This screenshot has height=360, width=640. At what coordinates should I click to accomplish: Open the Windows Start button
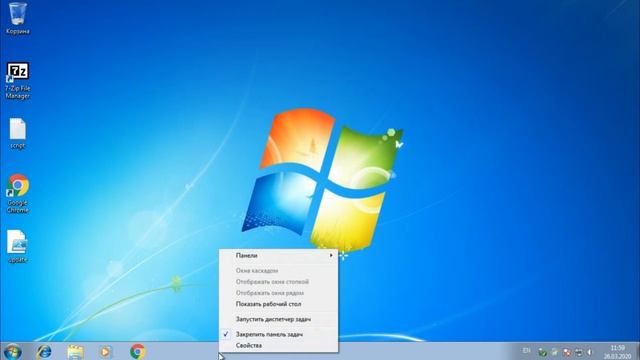click(12, 351)
